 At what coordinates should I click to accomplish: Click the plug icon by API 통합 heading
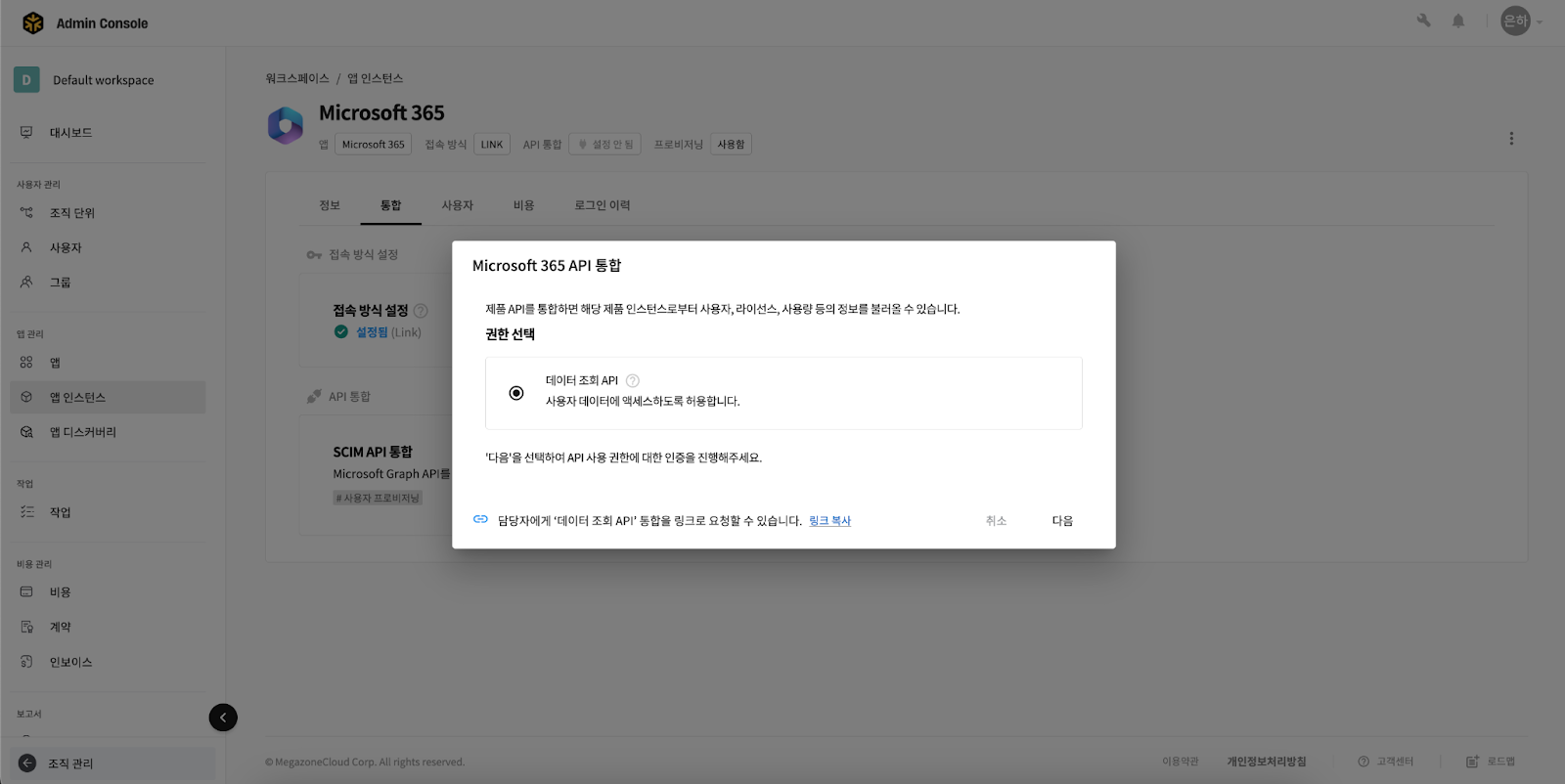coord(314,397)
